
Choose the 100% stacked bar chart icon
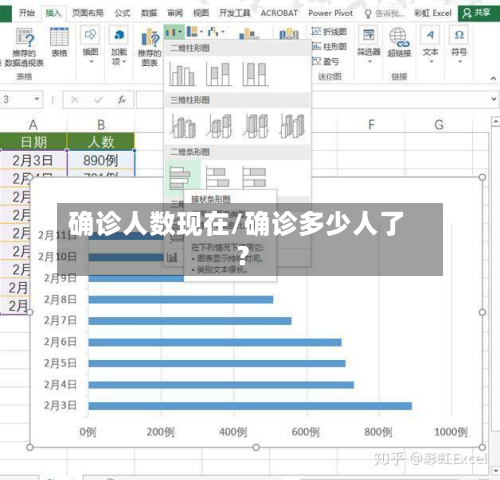tap(254, 178)
